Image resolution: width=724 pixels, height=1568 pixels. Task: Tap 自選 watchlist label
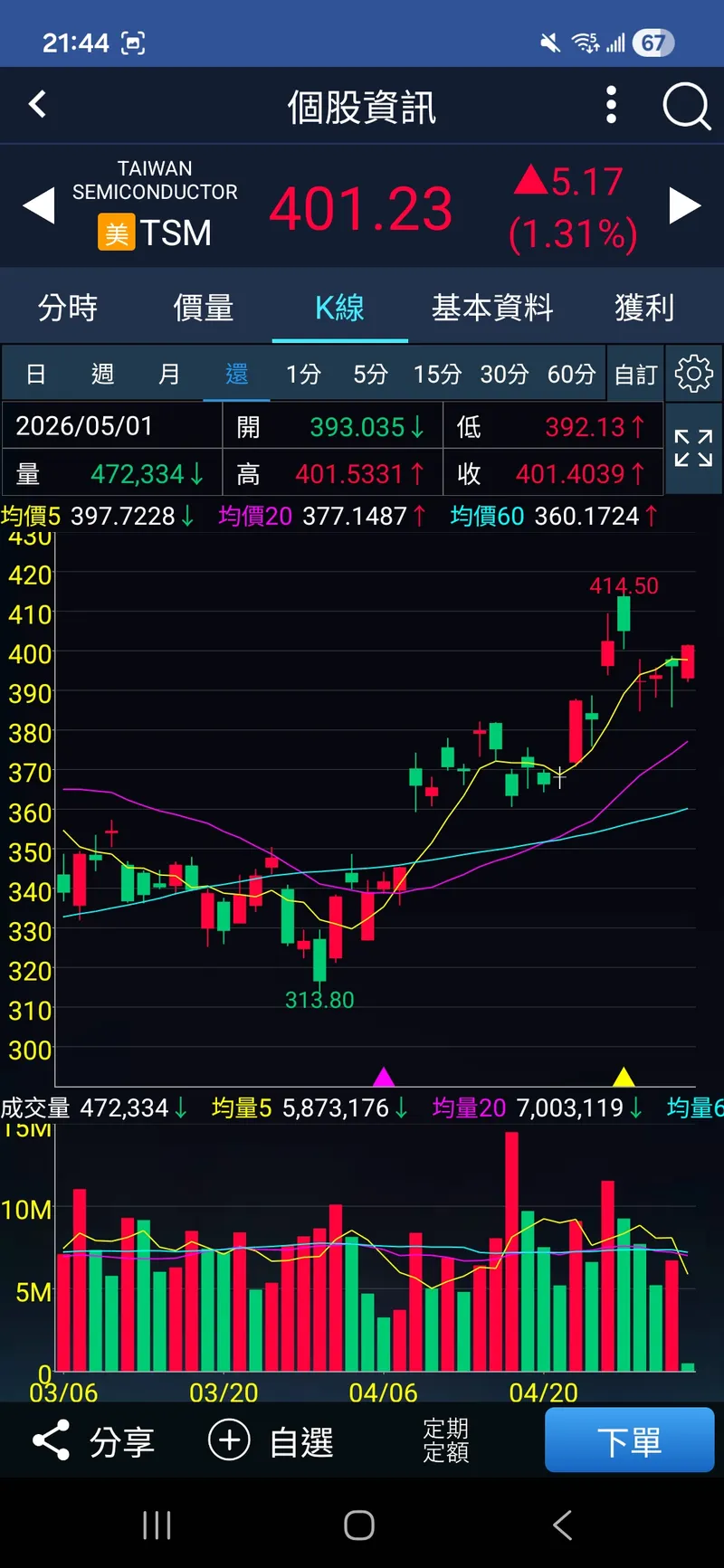301,1441
